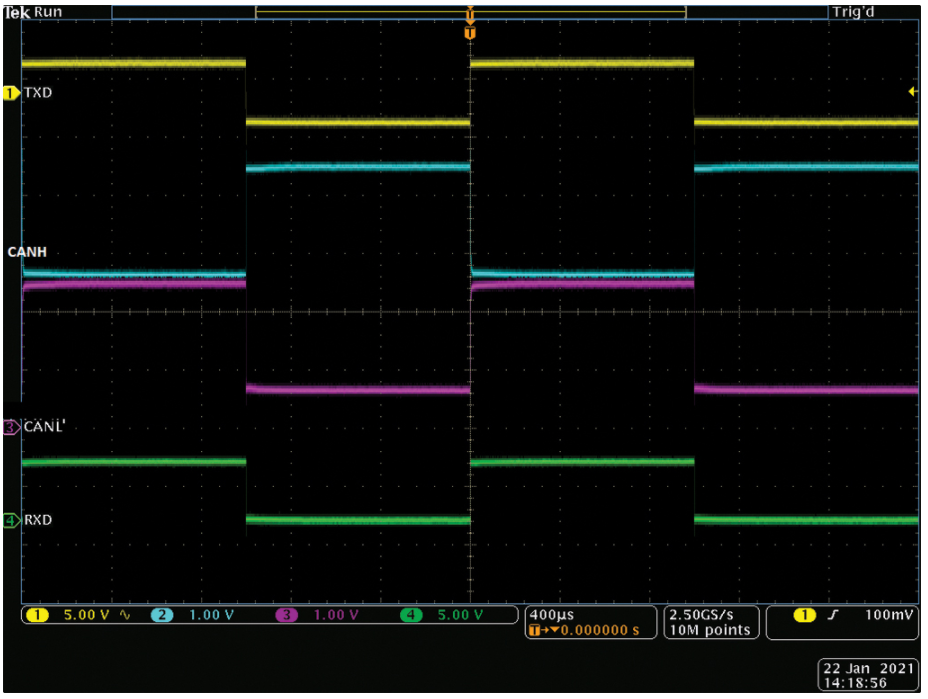Click the 0.000000 s trigger delay readout

pyautogui.click(x=600, y=630)
